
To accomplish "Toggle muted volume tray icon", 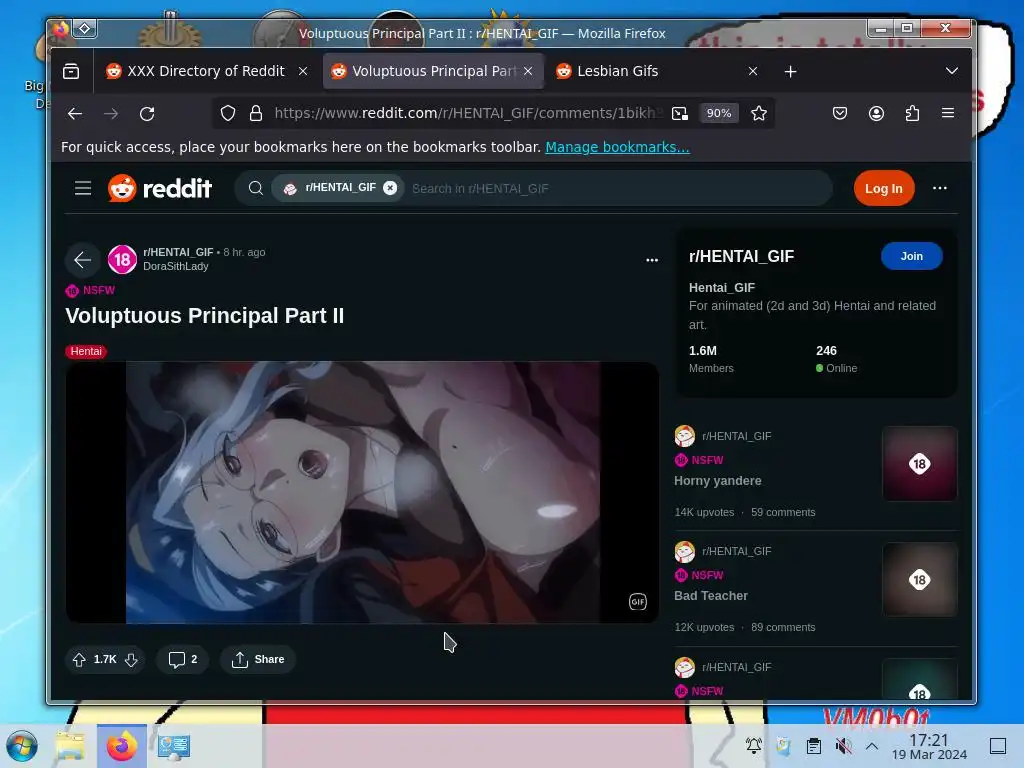I will click(x=843, y=746).
